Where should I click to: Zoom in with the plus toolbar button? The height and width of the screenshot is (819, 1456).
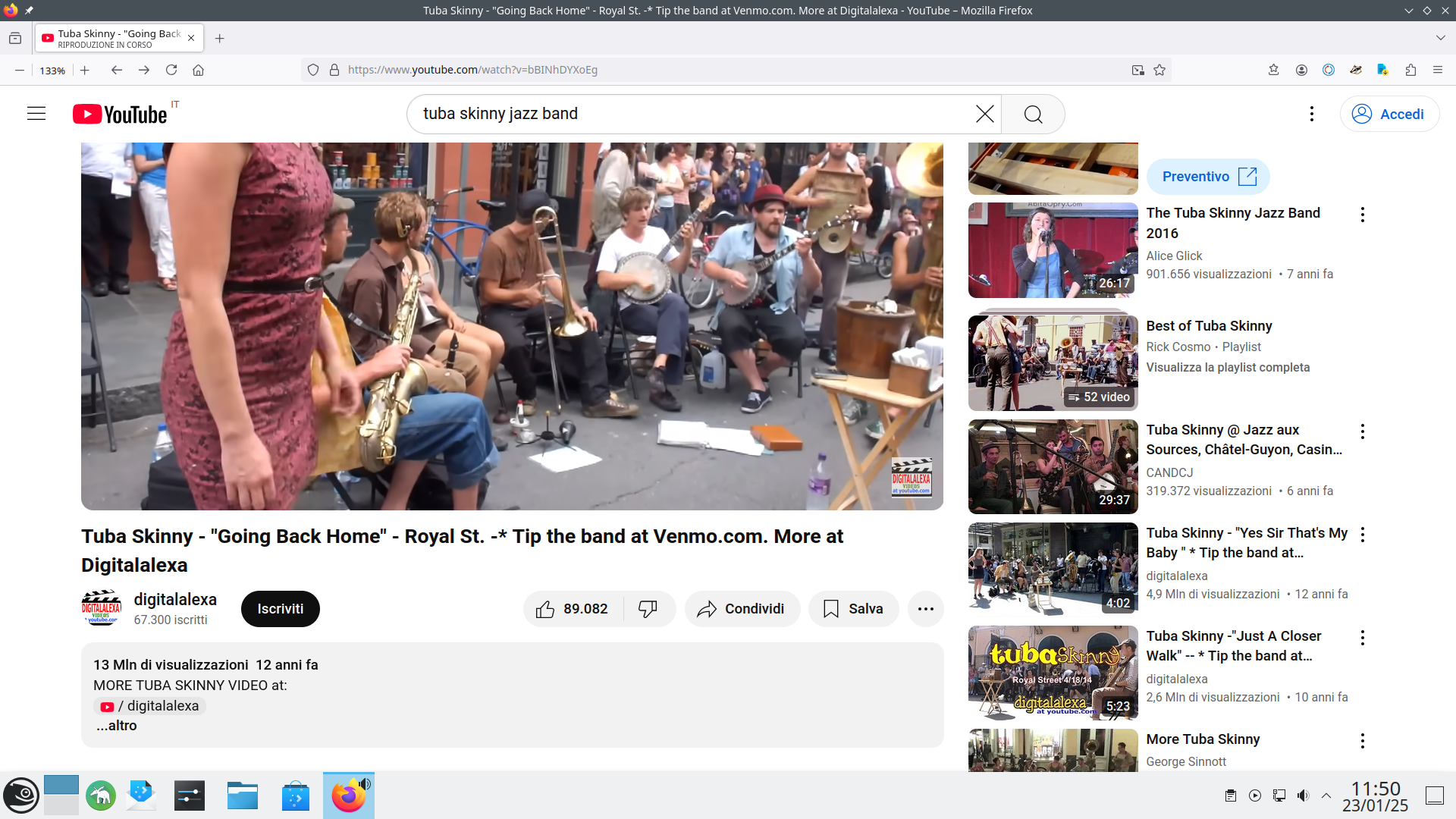coord(85,70)
